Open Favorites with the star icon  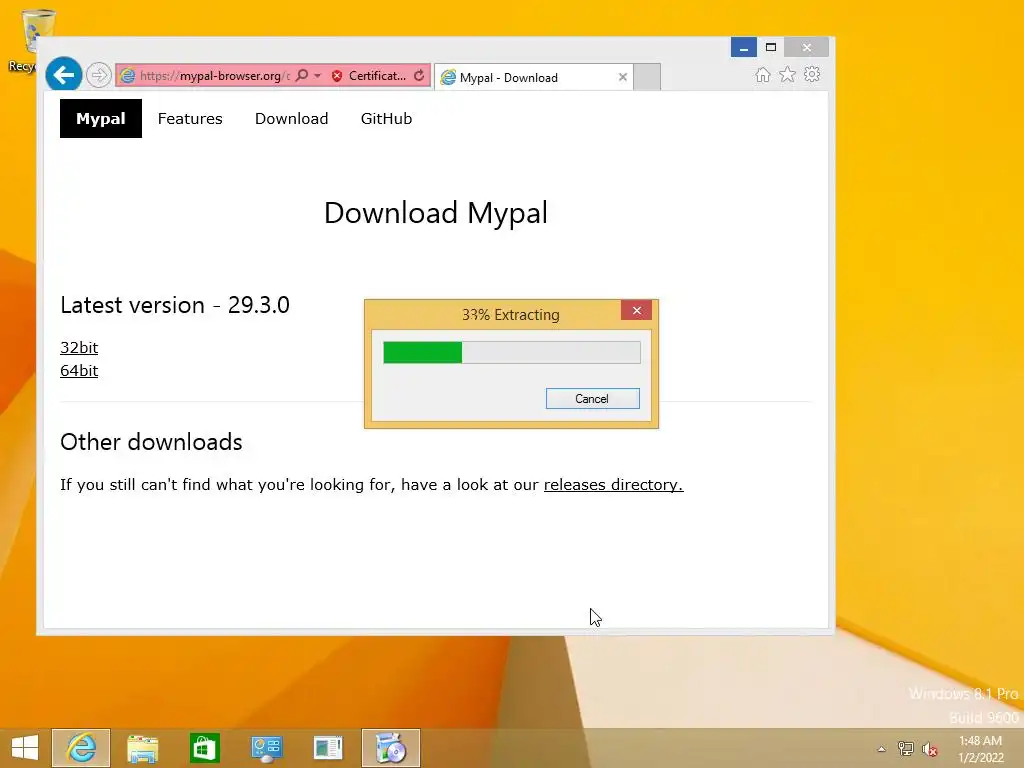[x=788, y=74]
